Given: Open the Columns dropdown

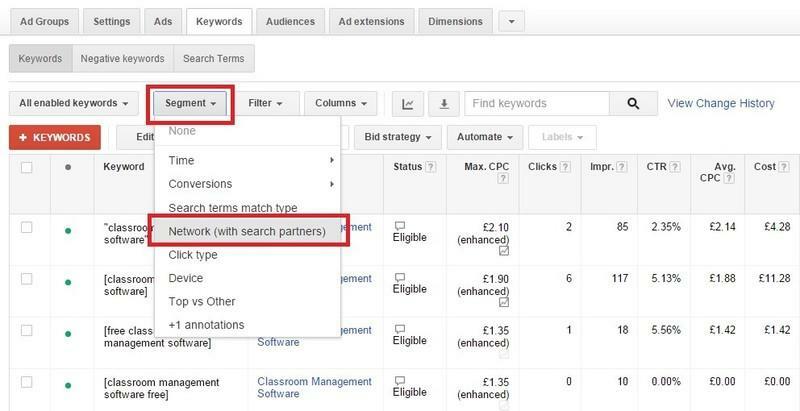Looking at the screenshot, I should coord(341,104).
